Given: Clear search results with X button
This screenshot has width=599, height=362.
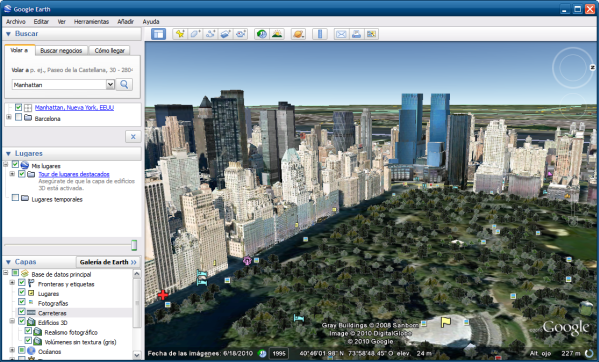Looking at the screenshot, I should 133,136.
